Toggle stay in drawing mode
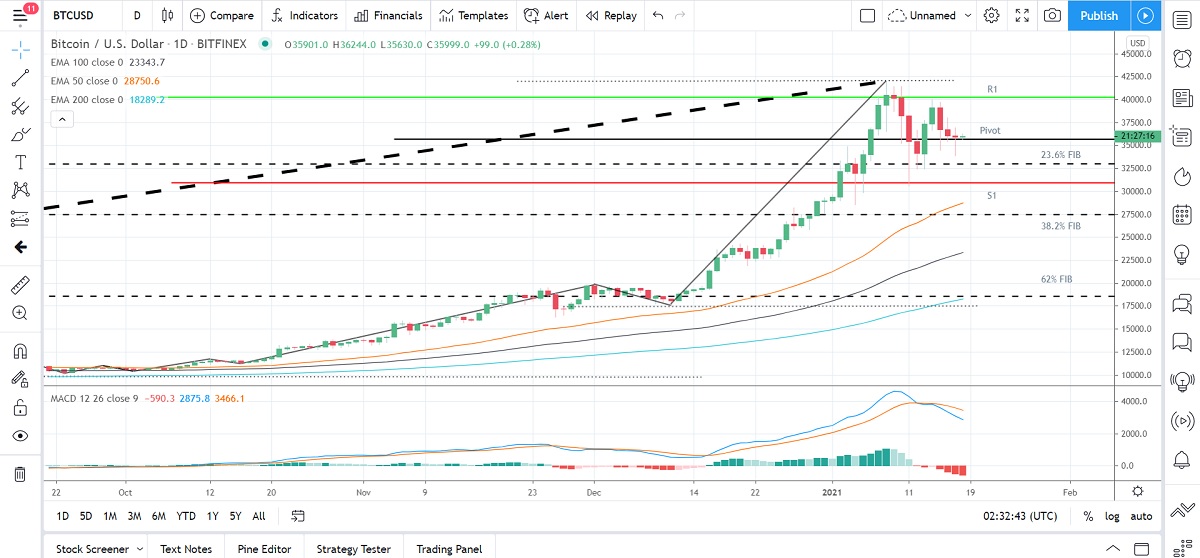1200x558 pixels. (20, 379)
